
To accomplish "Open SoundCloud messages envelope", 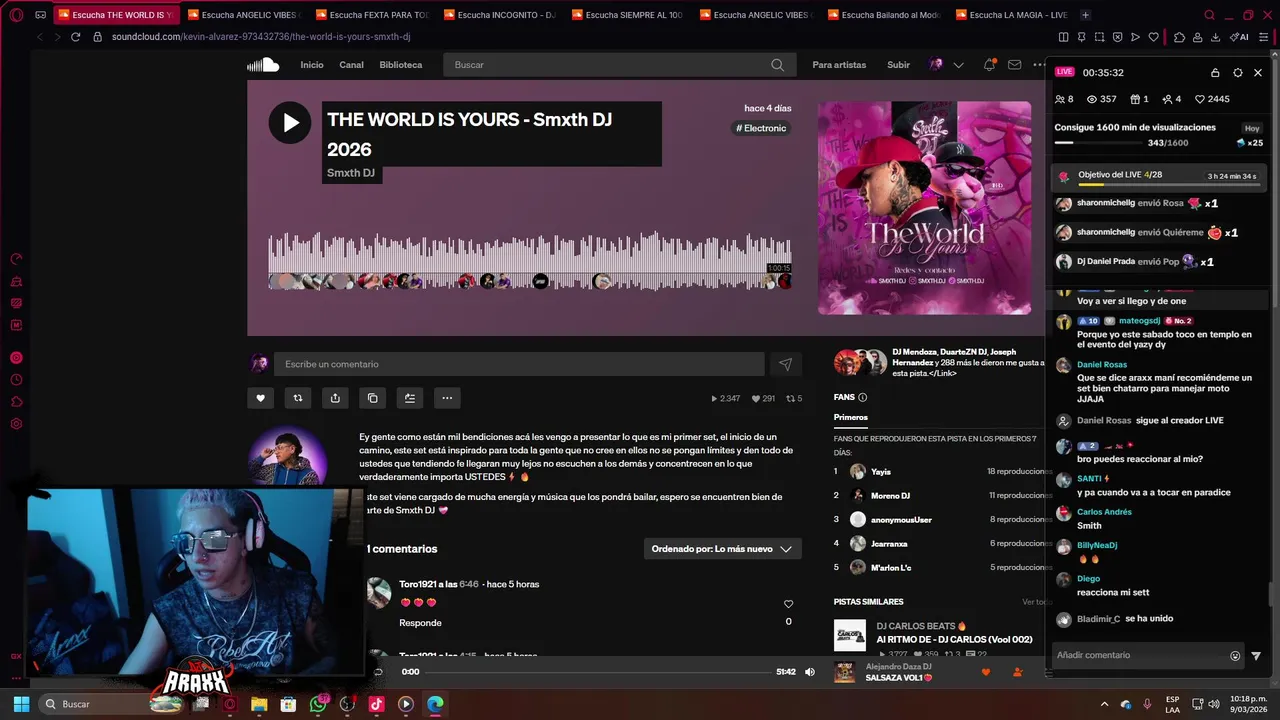I will click(x=1014, y=65).
